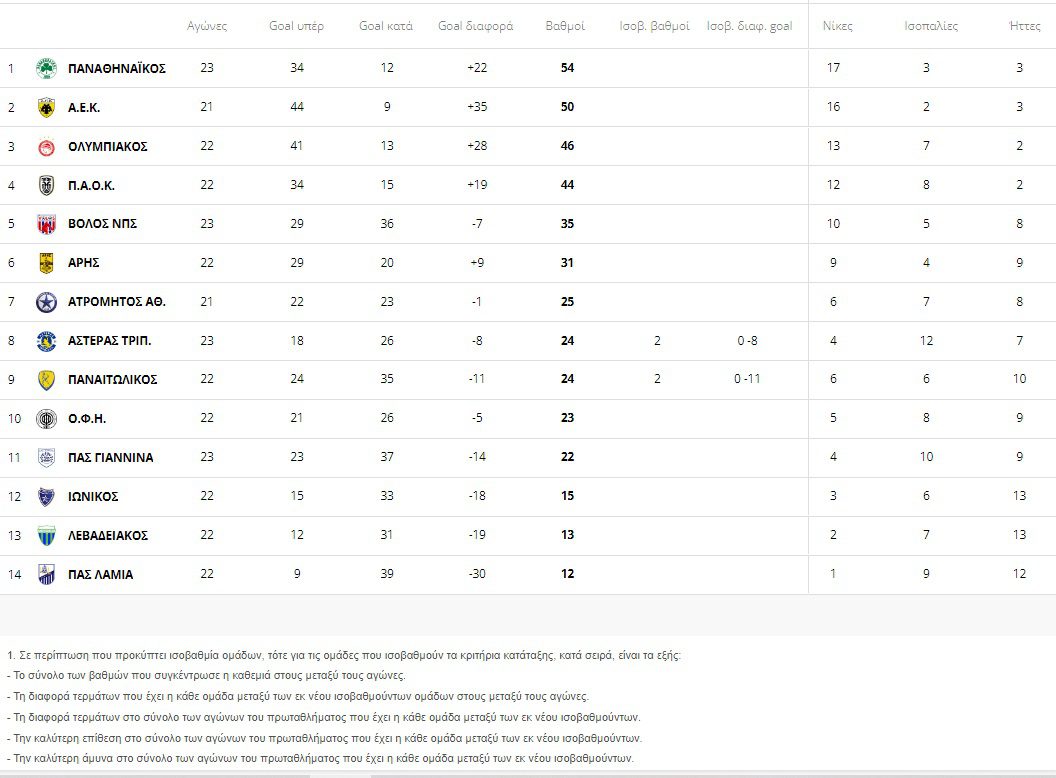
Task: Click the Asteras Tripolis club crest
Action: pyautogui.click(x=46, y=341)
